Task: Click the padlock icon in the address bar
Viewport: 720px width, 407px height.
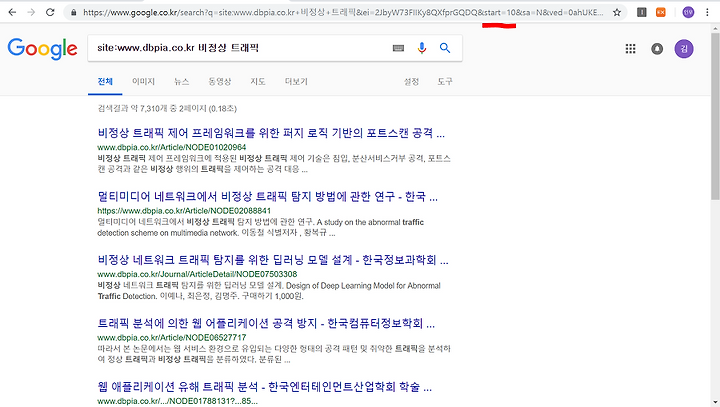Action: pos(73,12)
